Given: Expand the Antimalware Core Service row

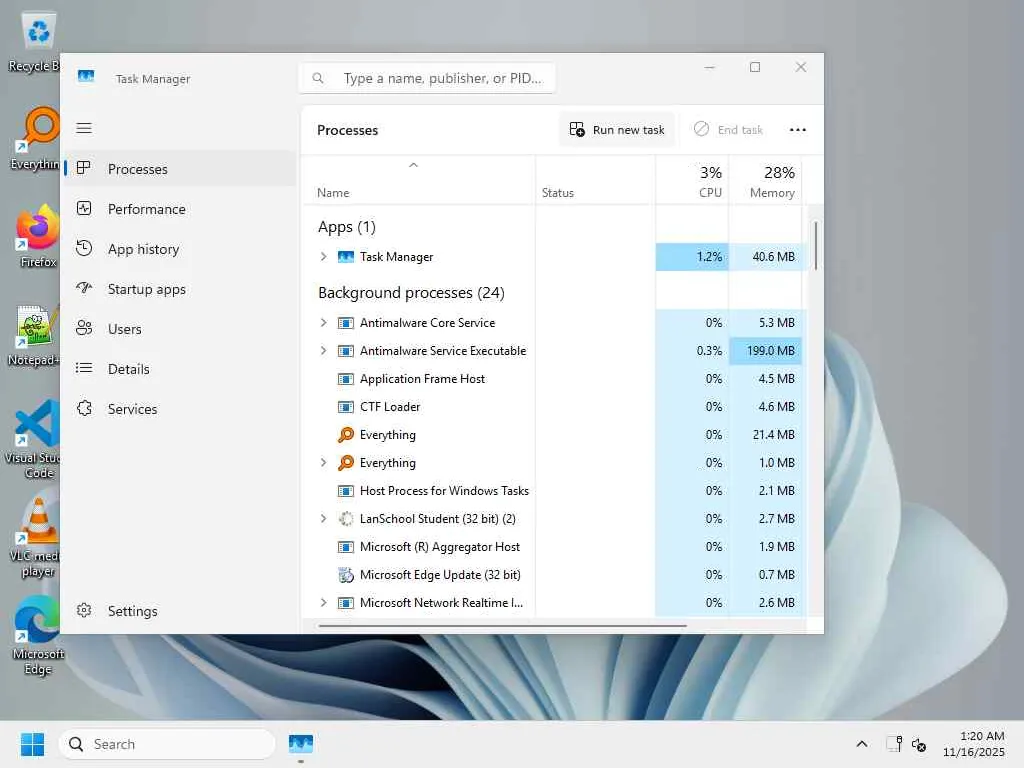Looking at the screenshot, I should pos(323,323).
